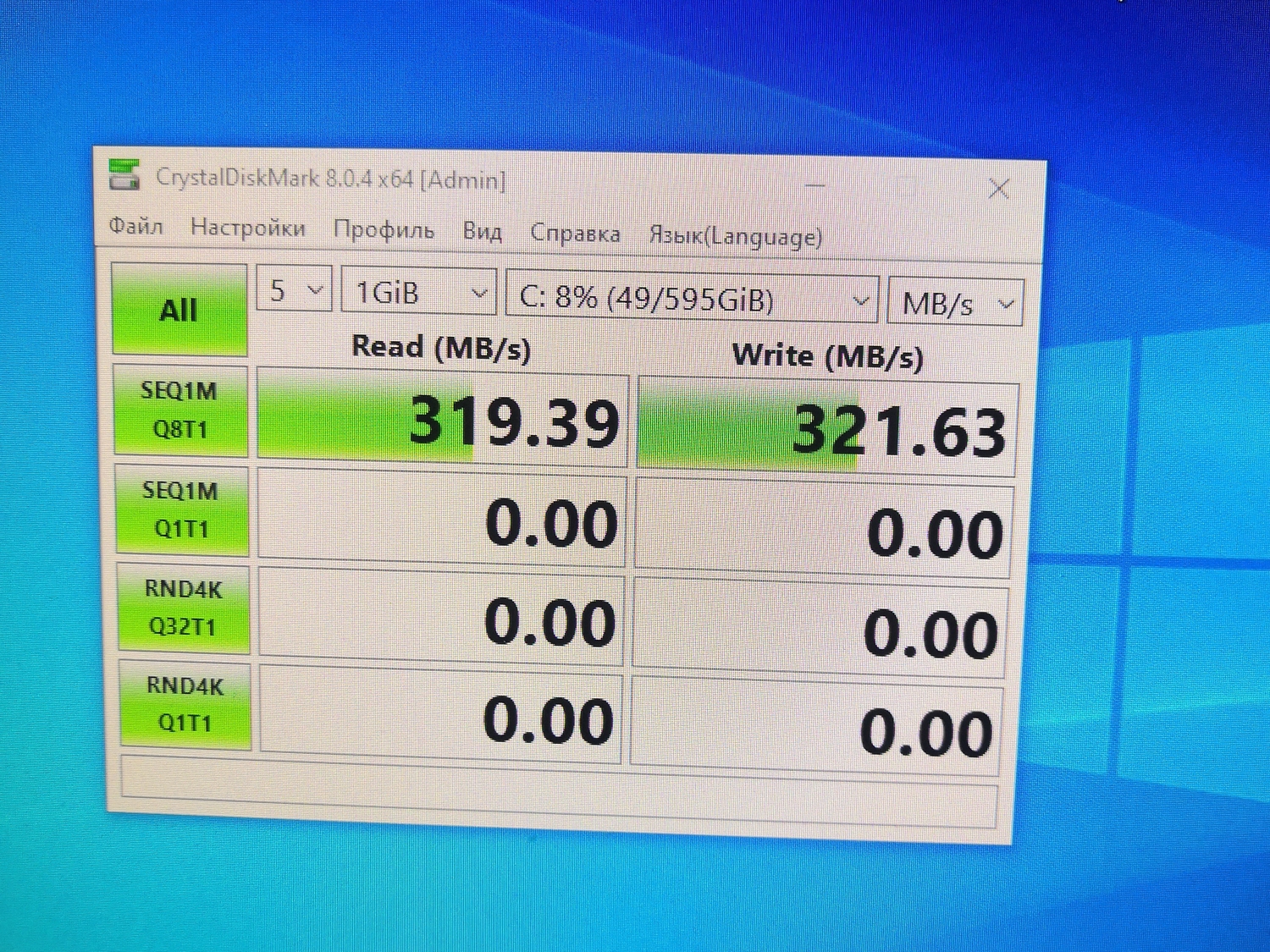Click the CrystalDiskMark 8.0.4 x64 title text
Screen dimensions: 1270x952
pyautogui.click(x=330, y=179)
